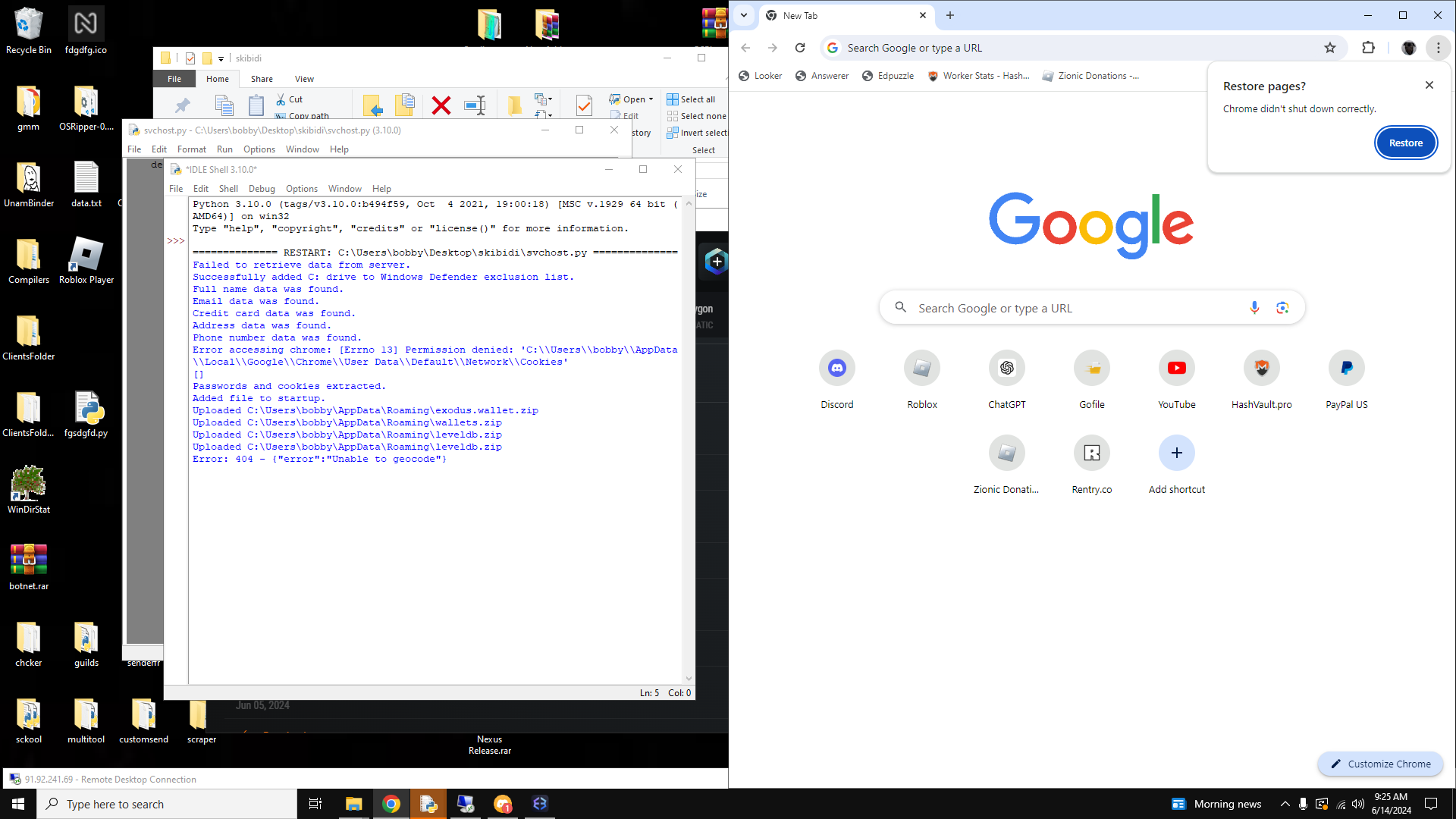This screenshot has height=819, width=1456.
Task: Click the IDLE Shell vertical scrollbar
Action: click(x=689, y=440)
